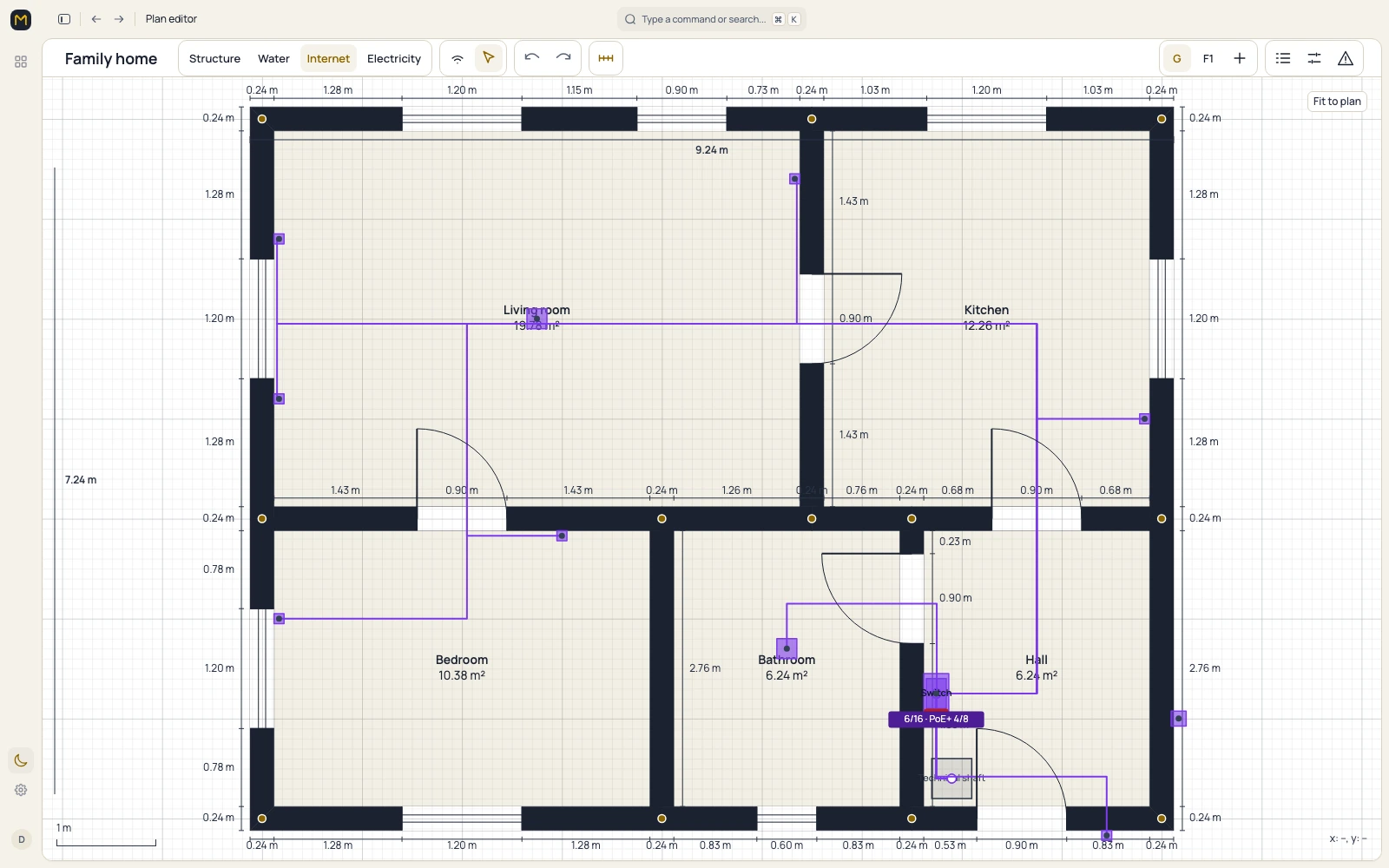Go forward with the right arrow
The image size is (1389, 868).
click(x=119, y=19)
